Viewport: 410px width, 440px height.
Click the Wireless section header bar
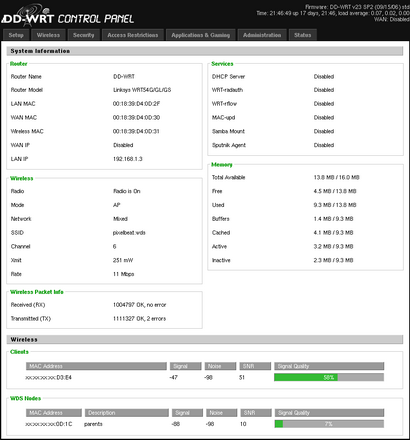pyautogui.click(x=205, y=340)
